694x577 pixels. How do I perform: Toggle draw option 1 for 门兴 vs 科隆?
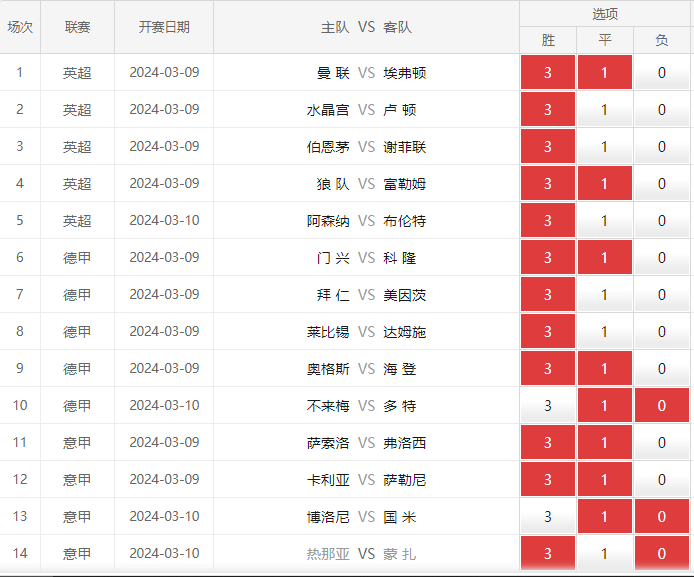605,258
